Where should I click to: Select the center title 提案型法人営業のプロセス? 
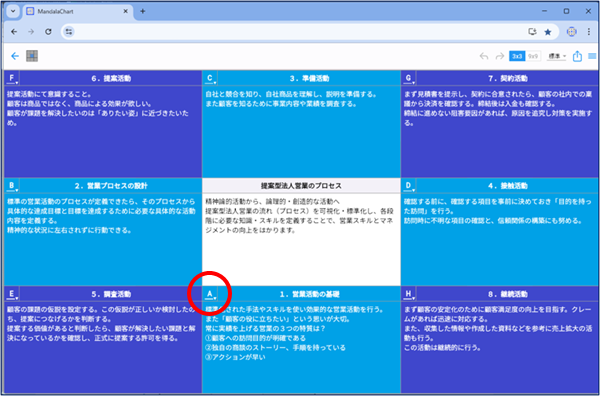pos(301,186)
